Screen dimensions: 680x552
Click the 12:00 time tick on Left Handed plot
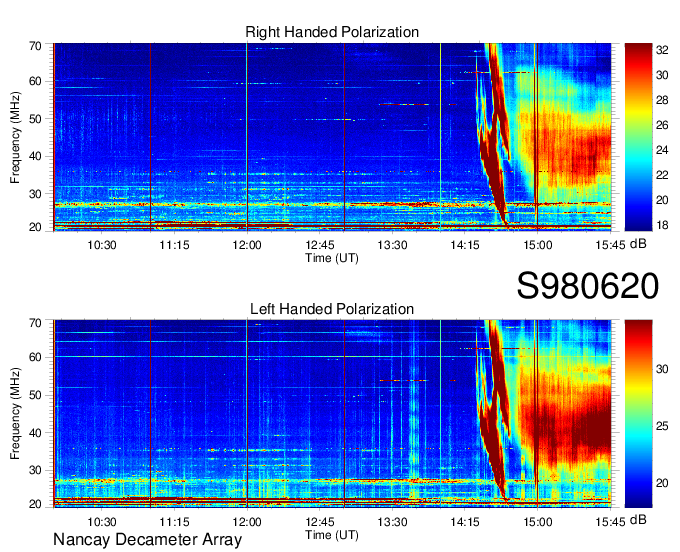pos(247,522)
